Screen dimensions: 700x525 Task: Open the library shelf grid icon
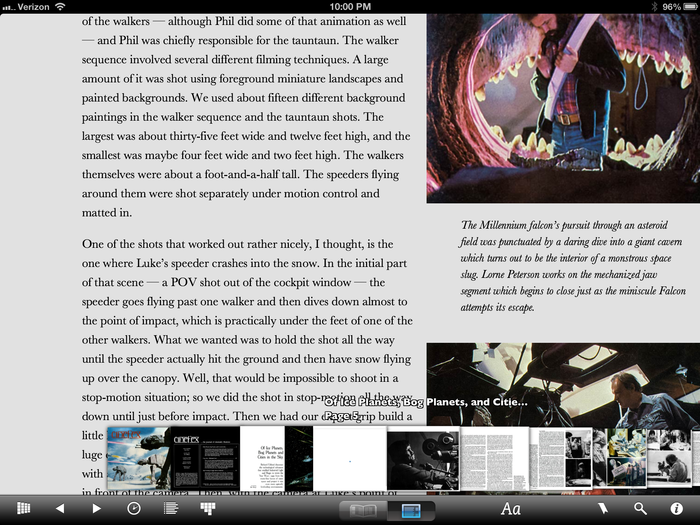(24, 508)
